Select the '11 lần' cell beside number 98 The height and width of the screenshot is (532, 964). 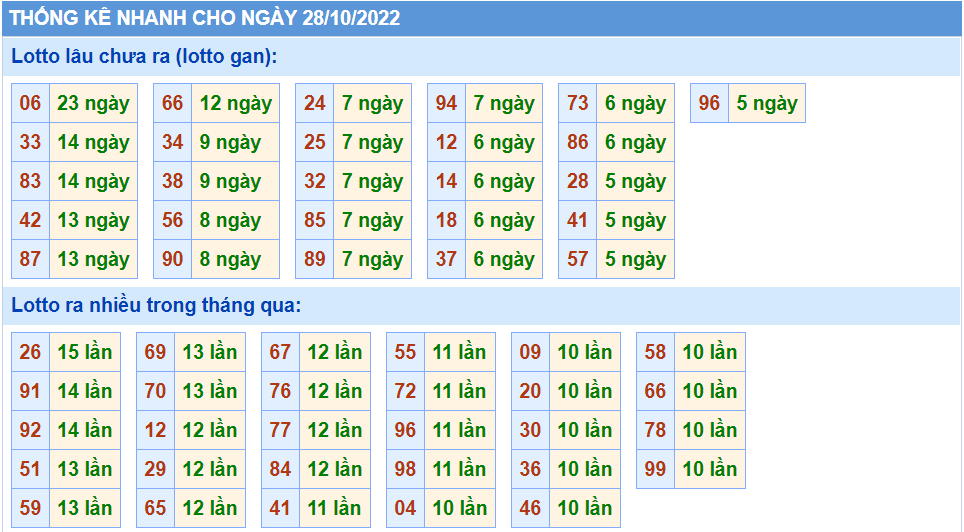click(460, 469)
